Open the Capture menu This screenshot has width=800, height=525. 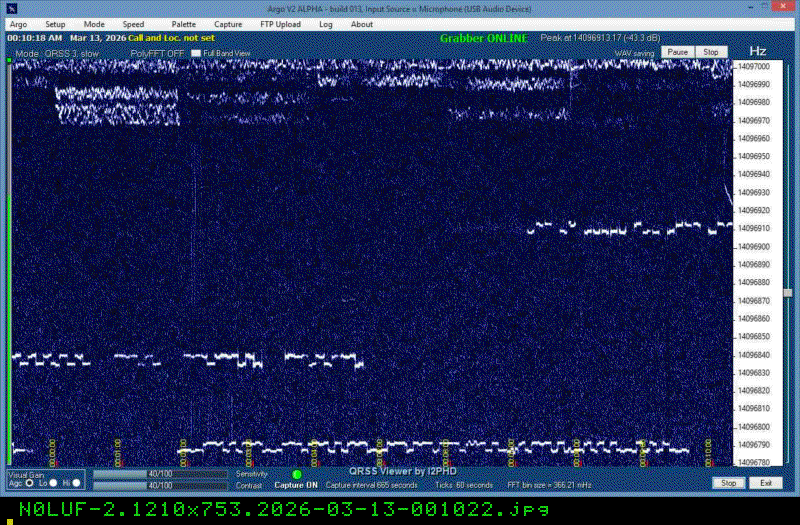tap(228, 24)
